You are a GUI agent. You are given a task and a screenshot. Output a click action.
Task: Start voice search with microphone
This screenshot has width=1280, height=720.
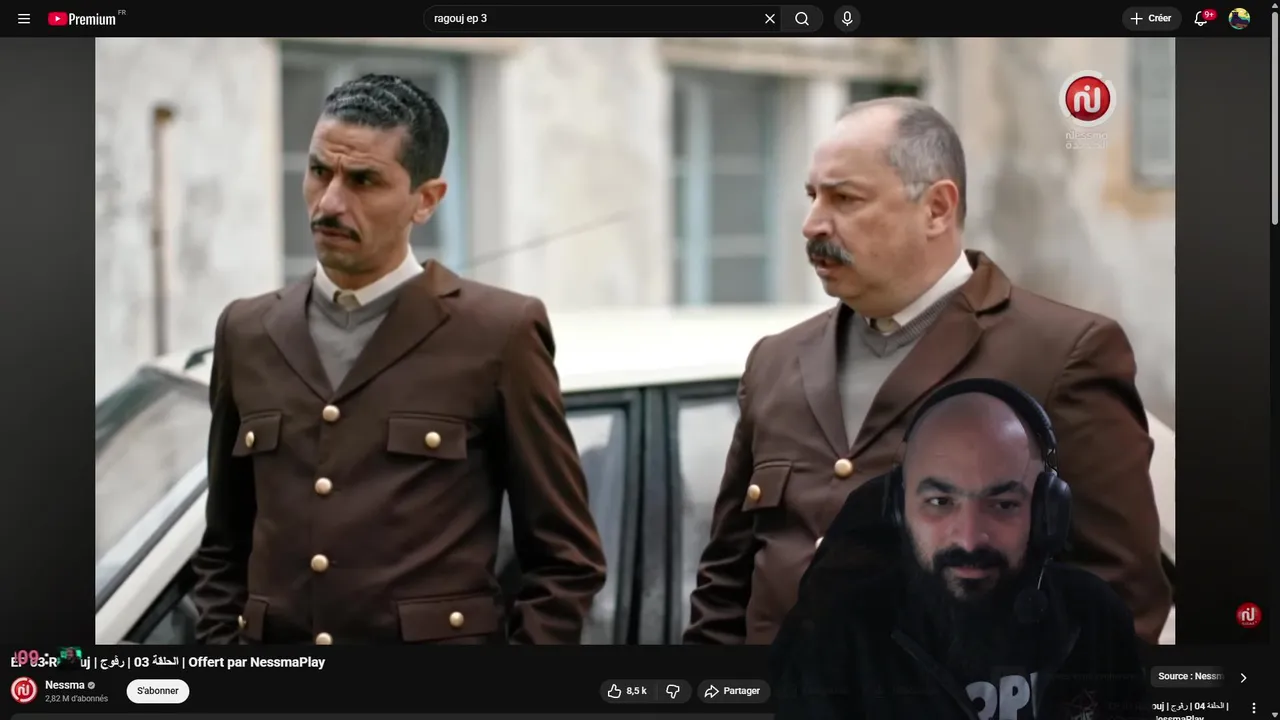(x=847, y=19)
